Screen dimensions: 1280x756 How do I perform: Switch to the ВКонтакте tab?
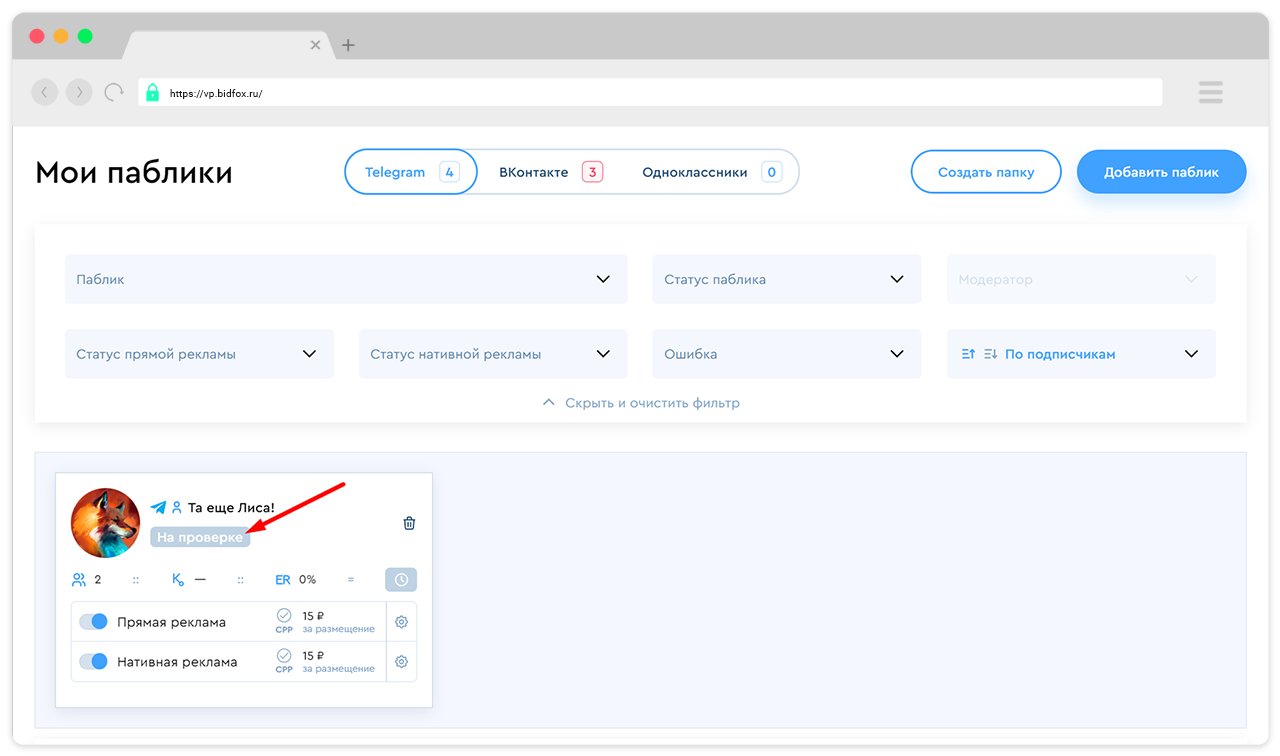[x=549, y=172]
